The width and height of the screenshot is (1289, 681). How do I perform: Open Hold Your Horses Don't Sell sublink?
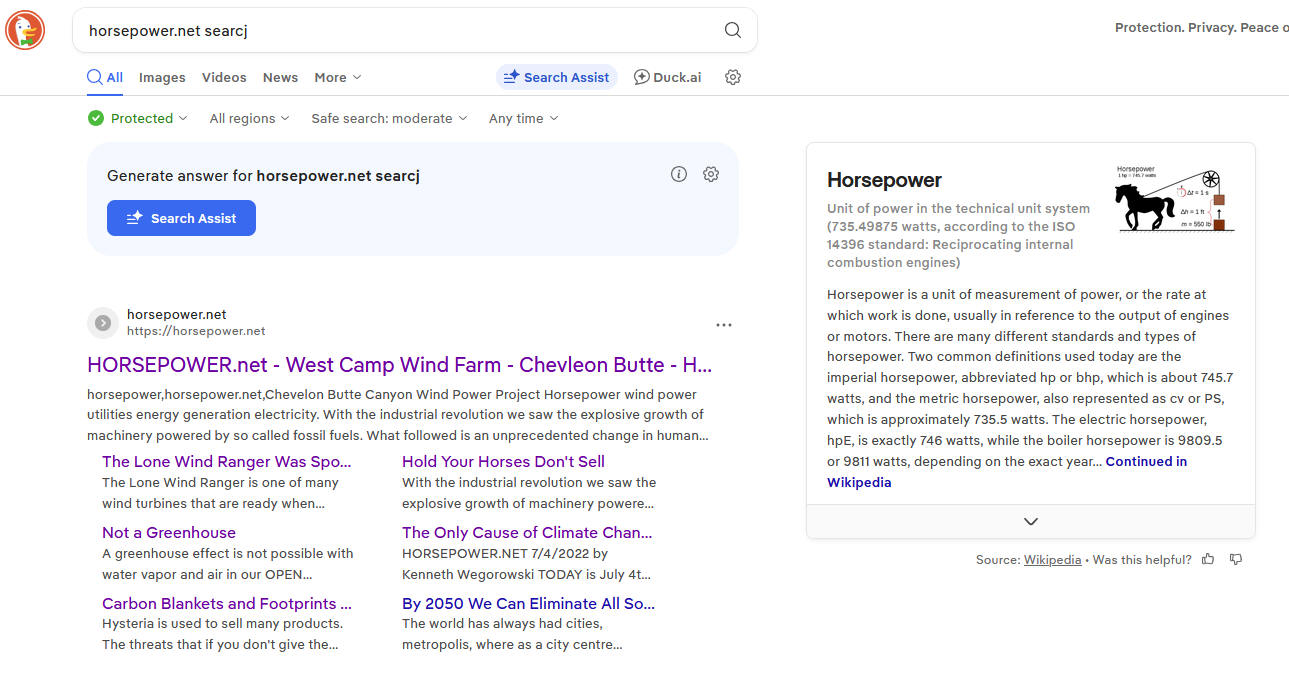click(x=503, y=461)
